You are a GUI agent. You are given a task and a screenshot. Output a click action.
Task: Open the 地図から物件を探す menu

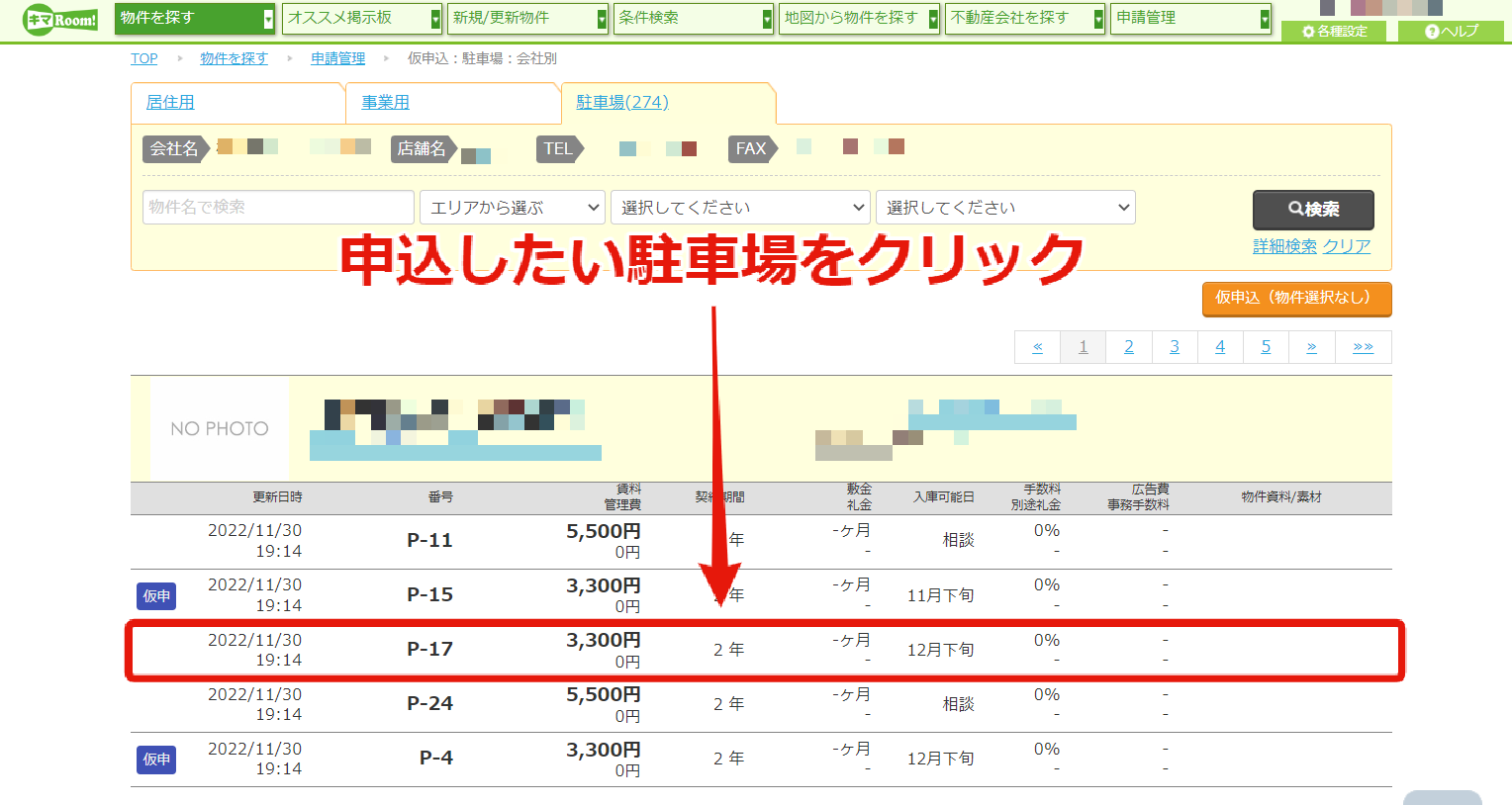[860, 18]
